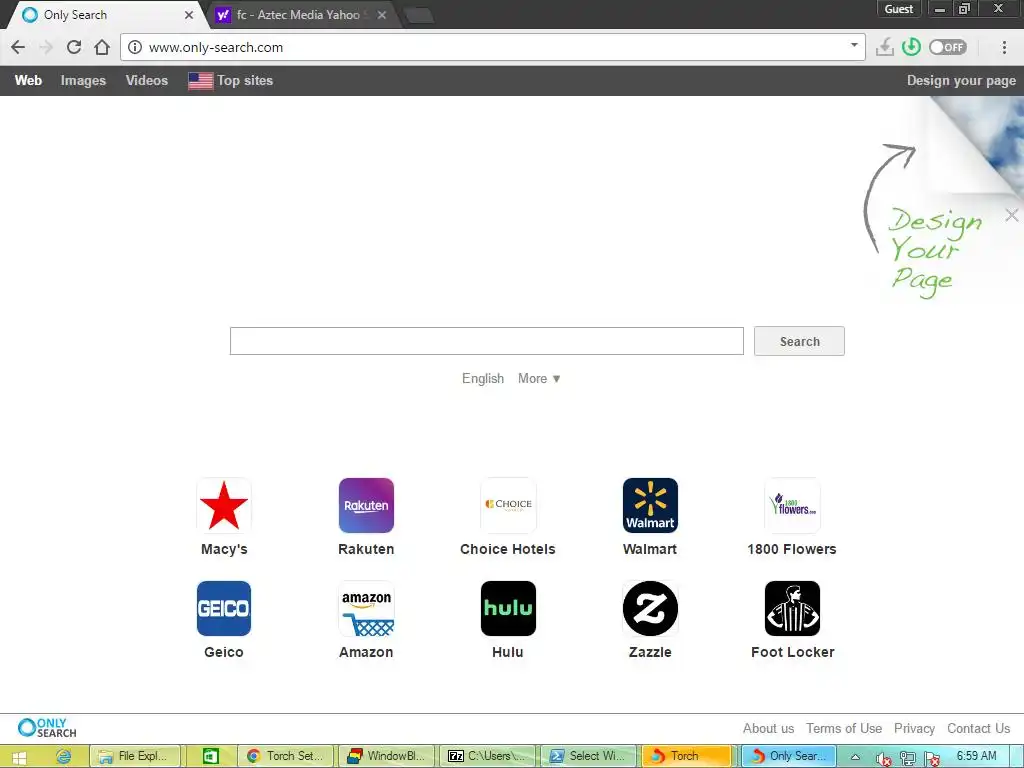Click the Guest profile button
This screenshot has width=1024, height=768.
point(899,8)
